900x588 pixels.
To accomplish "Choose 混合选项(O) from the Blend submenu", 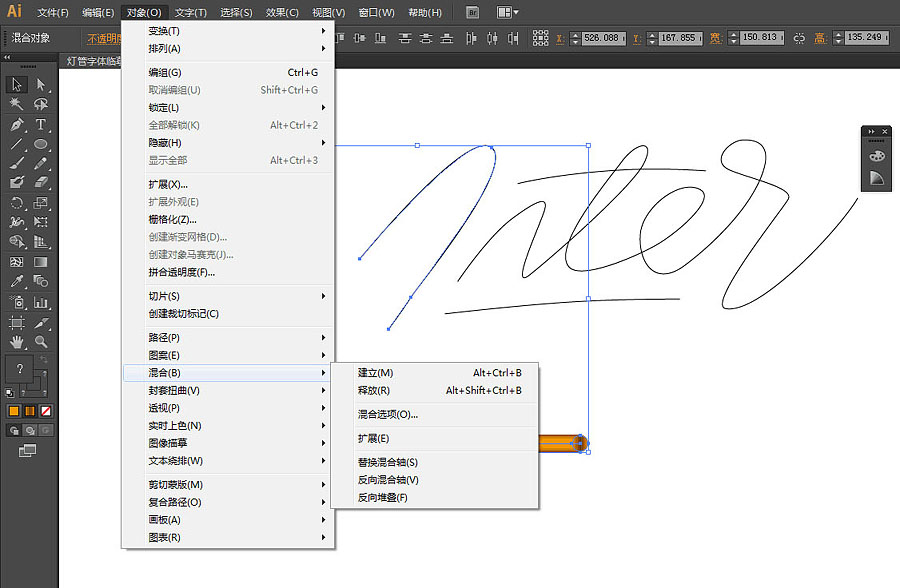I will click(x=383, y=414).
